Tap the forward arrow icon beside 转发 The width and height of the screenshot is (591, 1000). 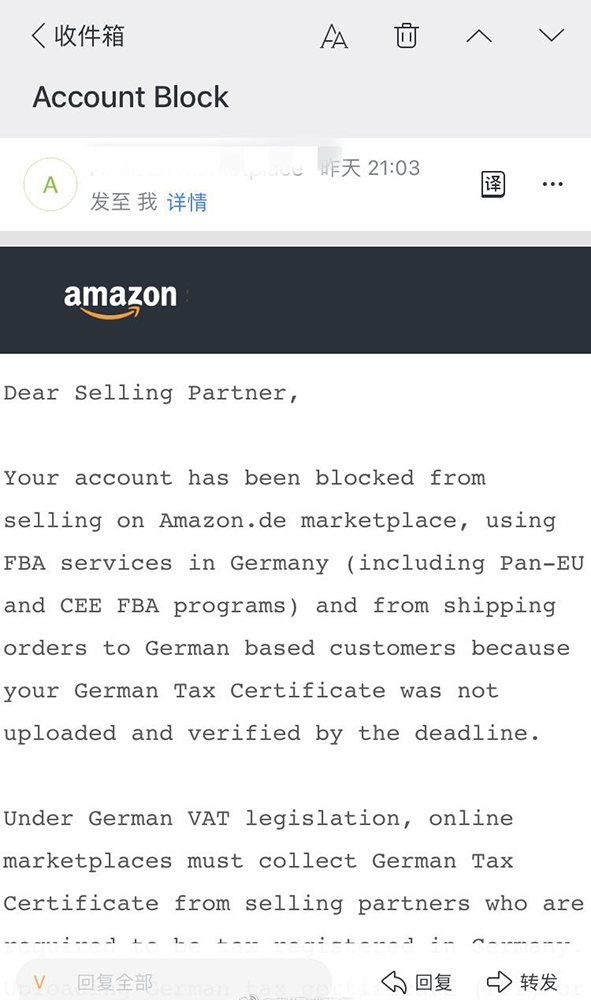pyautogui.click(x=499, y=982)
